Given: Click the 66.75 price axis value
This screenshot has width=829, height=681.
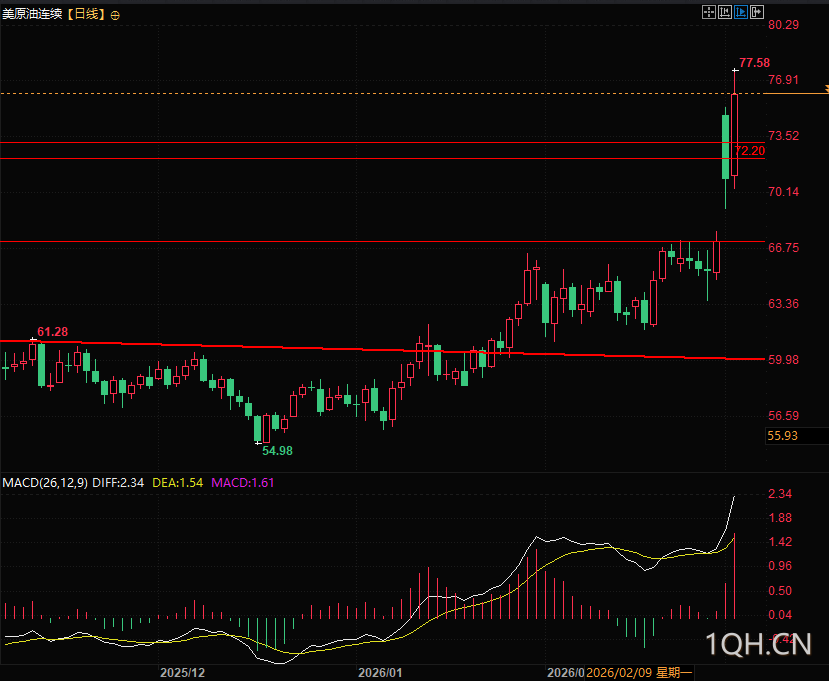Looking at the screenshot, I should (x=784, y=247).
